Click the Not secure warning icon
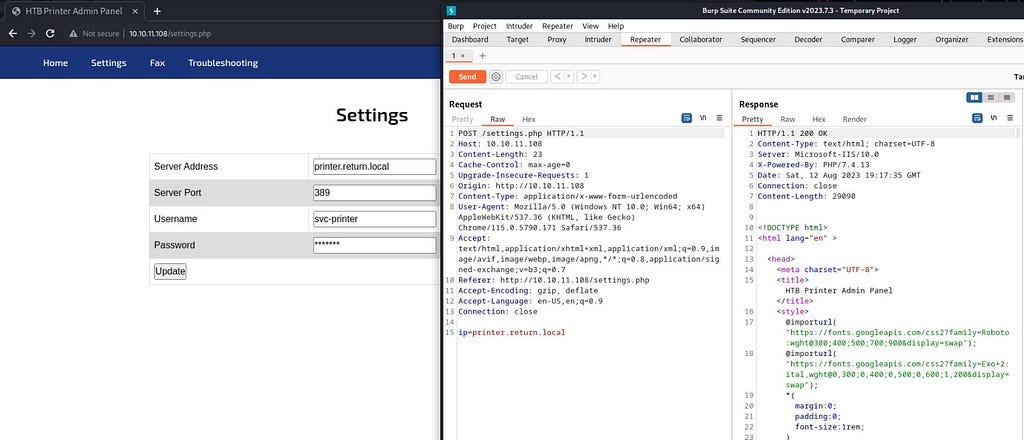The width and height of the screenshot is (1024, 440). (73, 33)
